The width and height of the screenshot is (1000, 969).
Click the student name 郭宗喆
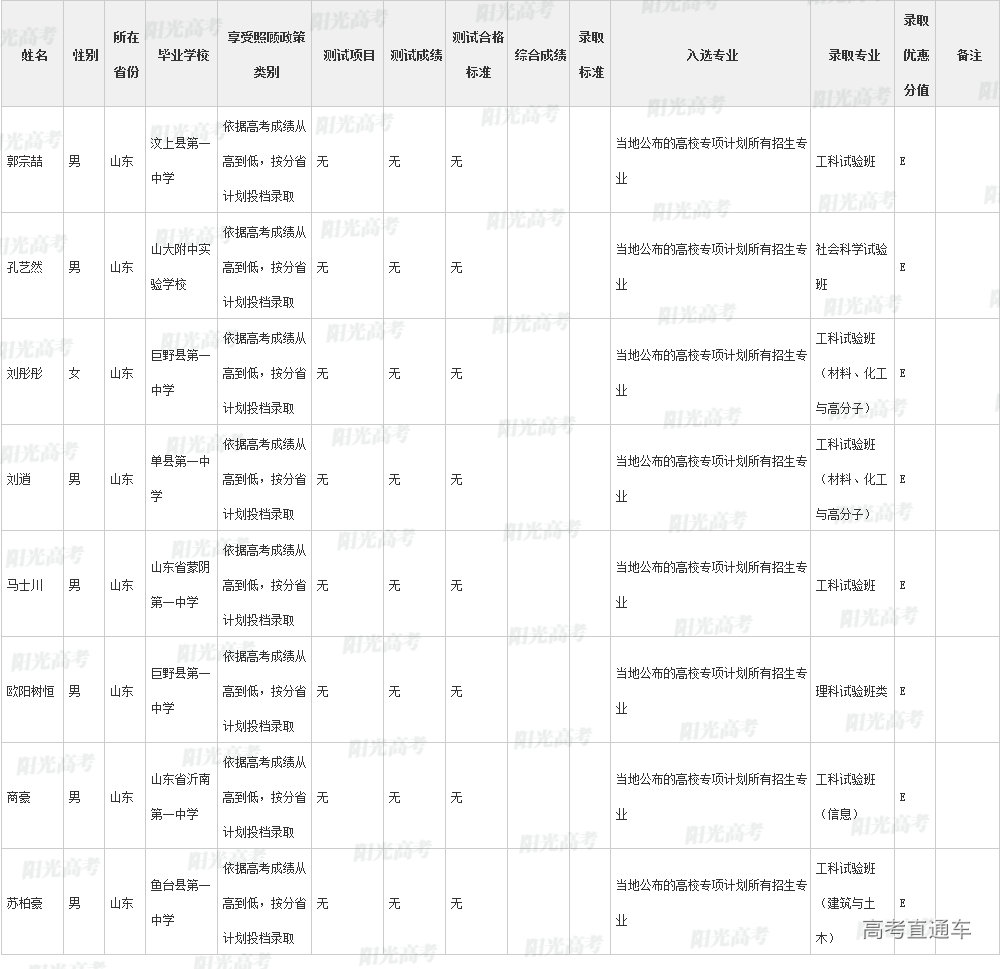click(x=26, y=161)
